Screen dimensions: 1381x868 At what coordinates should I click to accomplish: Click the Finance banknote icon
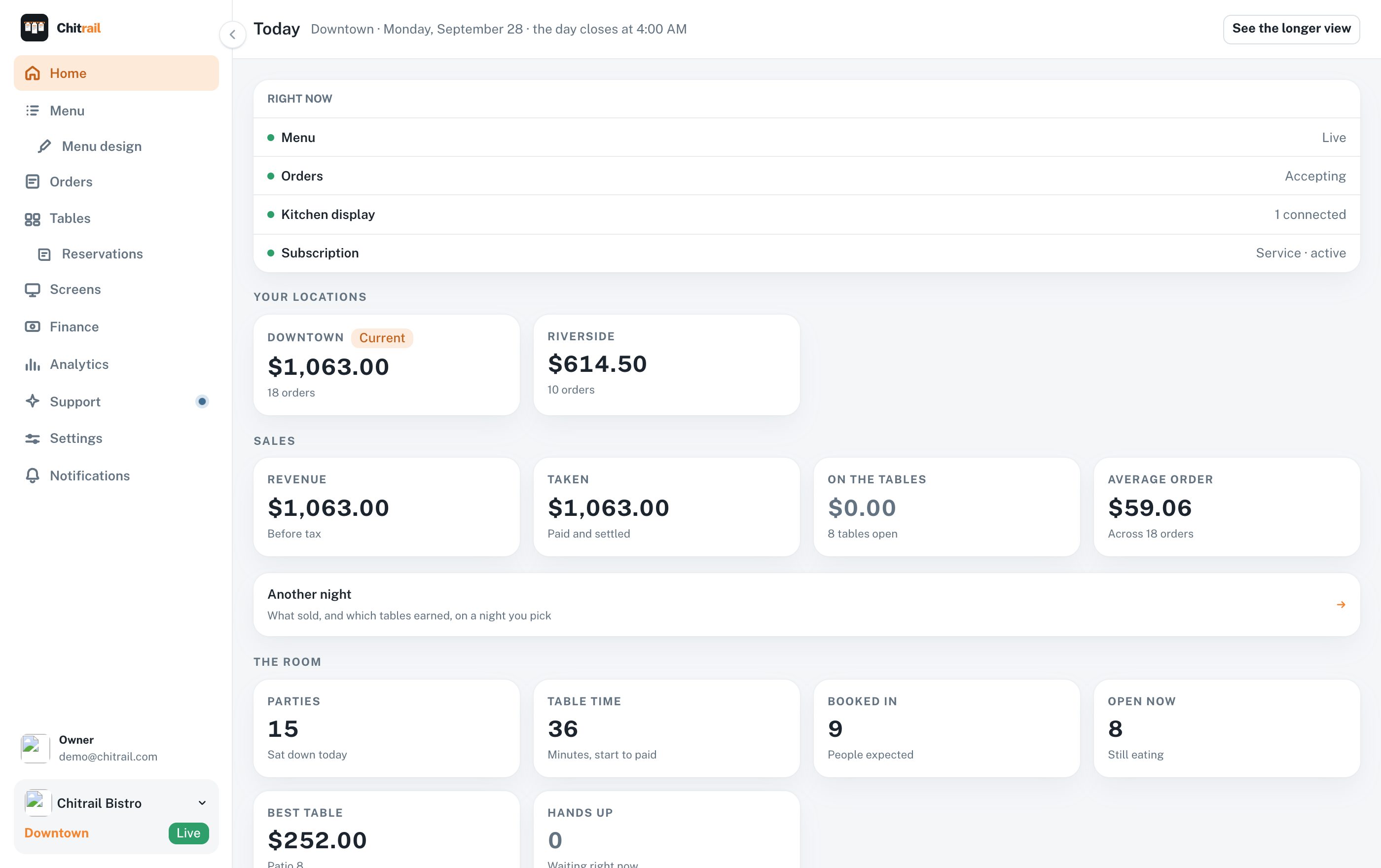pyautogui.click(x=33, y=327)
